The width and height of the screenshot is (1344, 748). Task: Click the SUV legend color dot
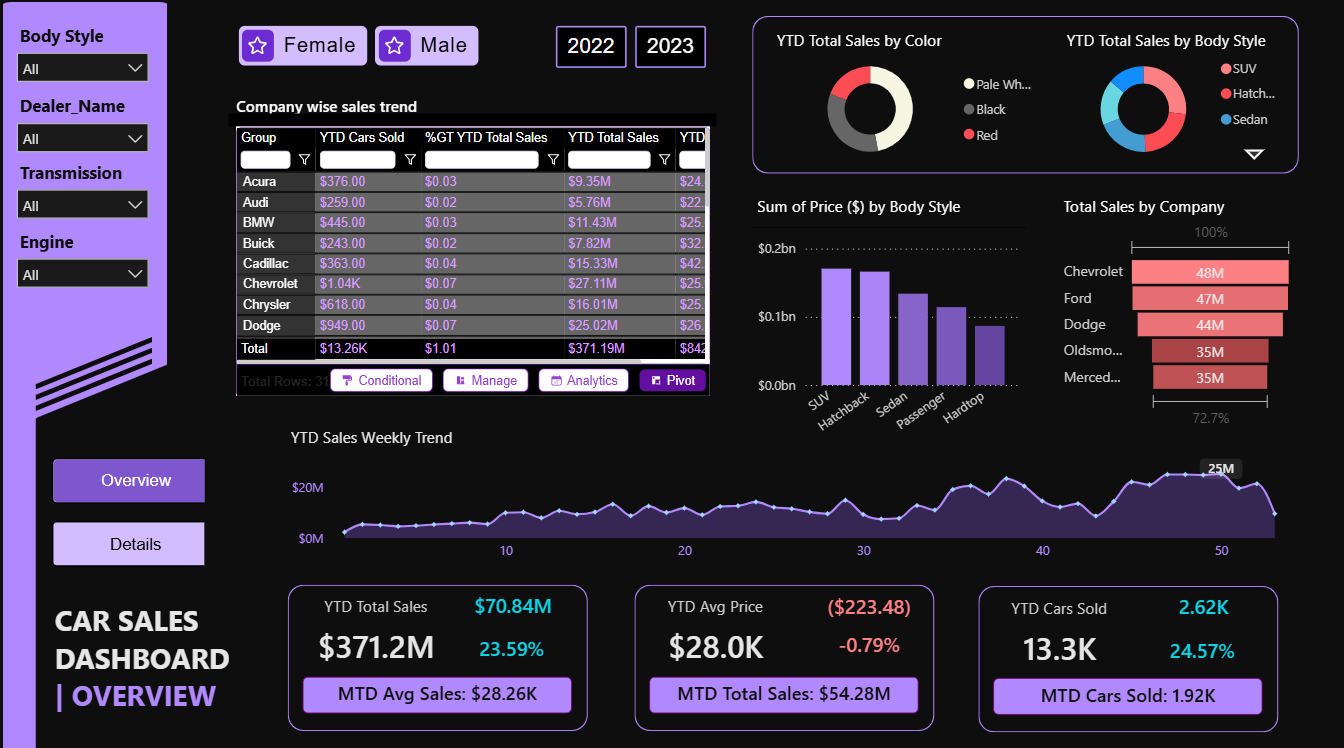click(1226, 69)
